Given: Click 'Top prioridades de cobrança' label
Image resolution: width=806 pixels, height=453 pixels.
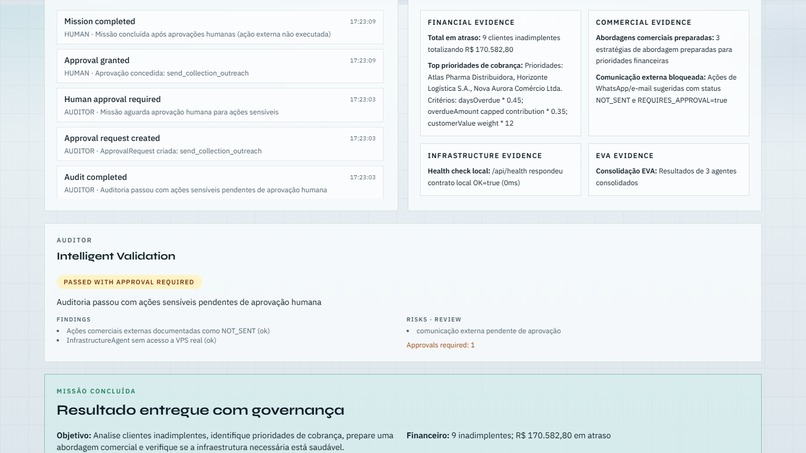Looking at the screenshot, I should [x=475, y=65].
